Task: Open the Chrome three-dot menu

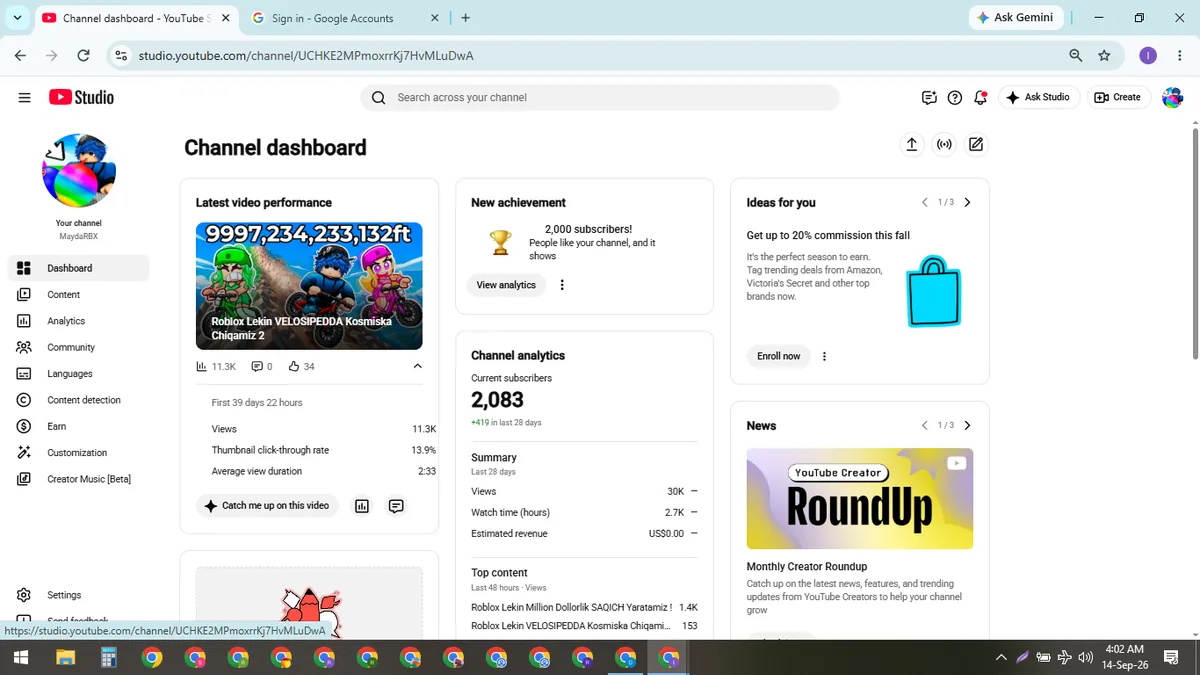Action: pos(1178,56)
